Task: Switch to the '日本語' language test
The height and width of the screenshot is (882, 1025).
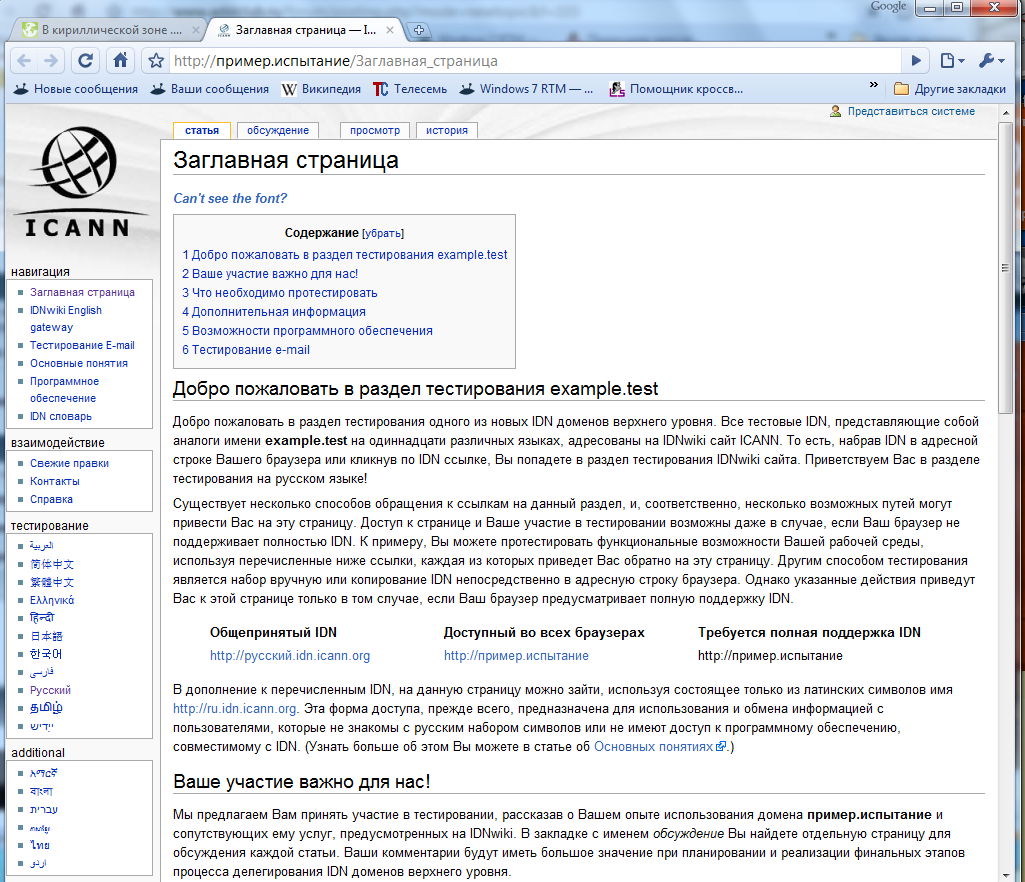Action: (x=46, y=636)
